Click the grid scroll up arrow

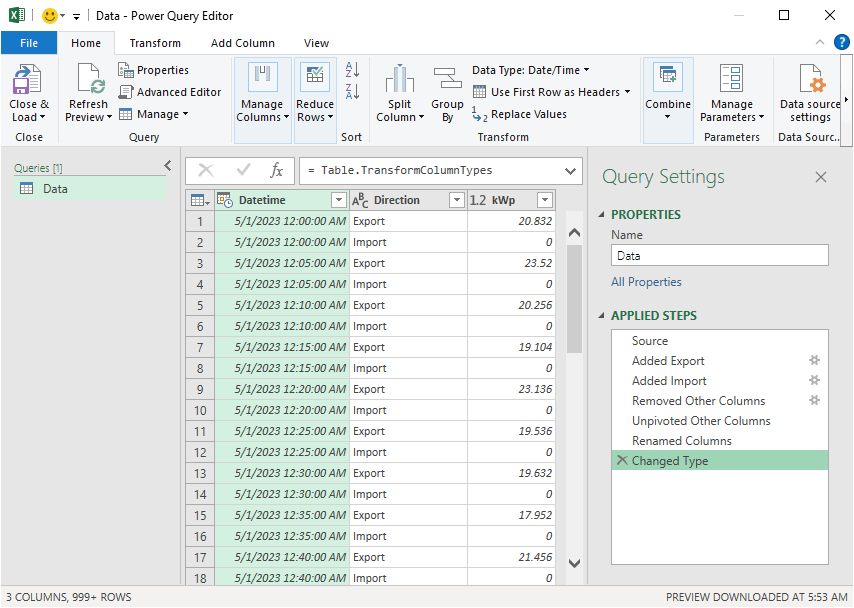[x=574, y=233]
